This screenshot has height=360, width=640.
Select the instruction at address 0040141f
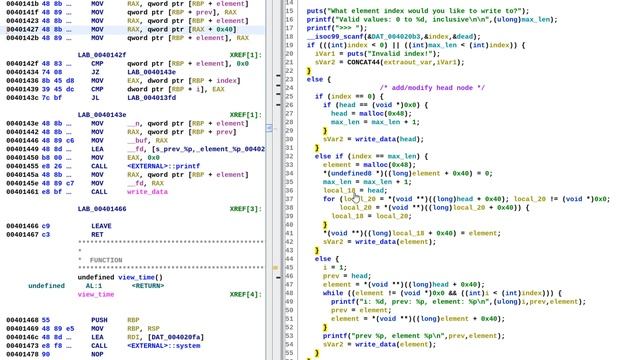coord(122,12)
